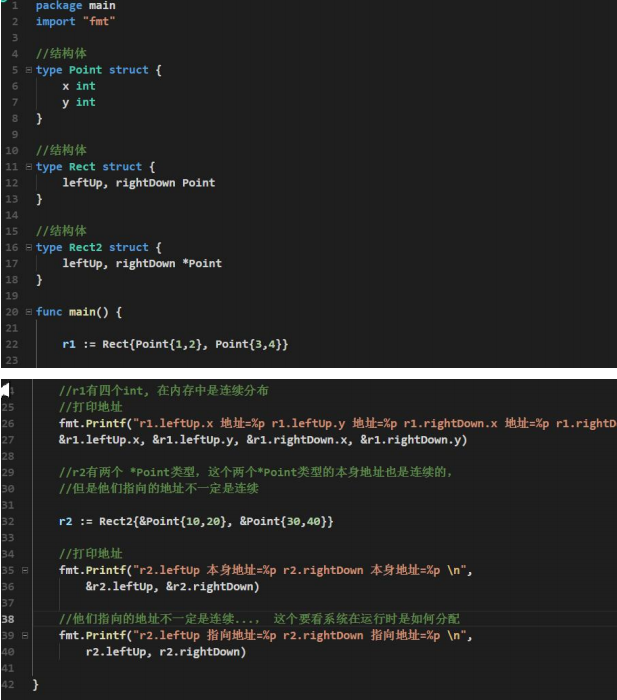
Task: Click 'type Point struct {' declaration
Action: coord(99,70)
